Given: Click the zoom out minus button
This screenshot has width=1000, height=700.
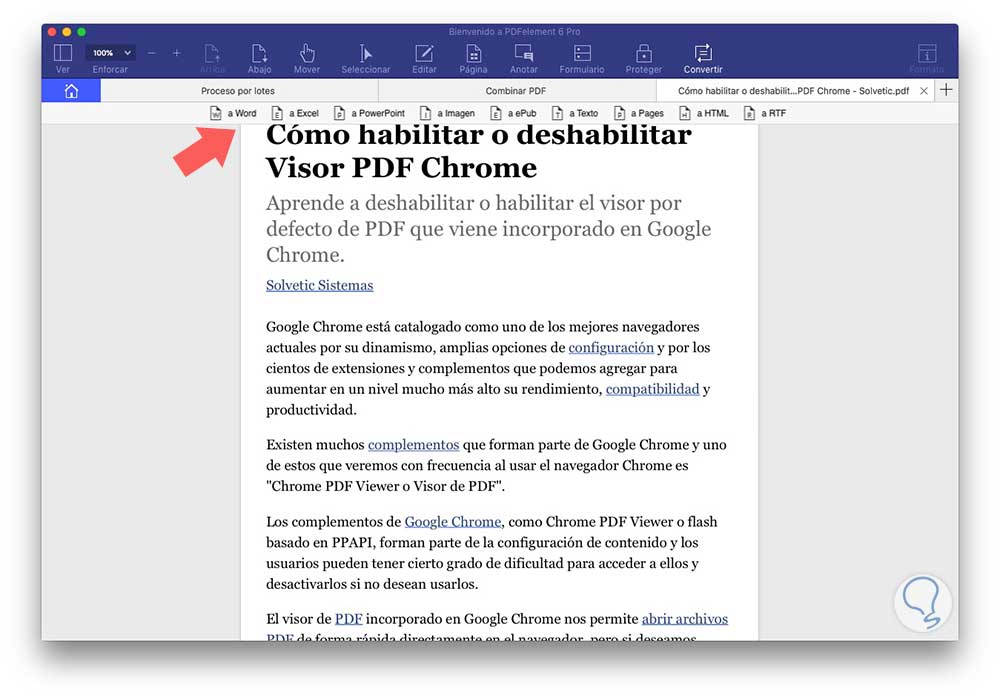Looking at the screenshot, I should (151, 53).
